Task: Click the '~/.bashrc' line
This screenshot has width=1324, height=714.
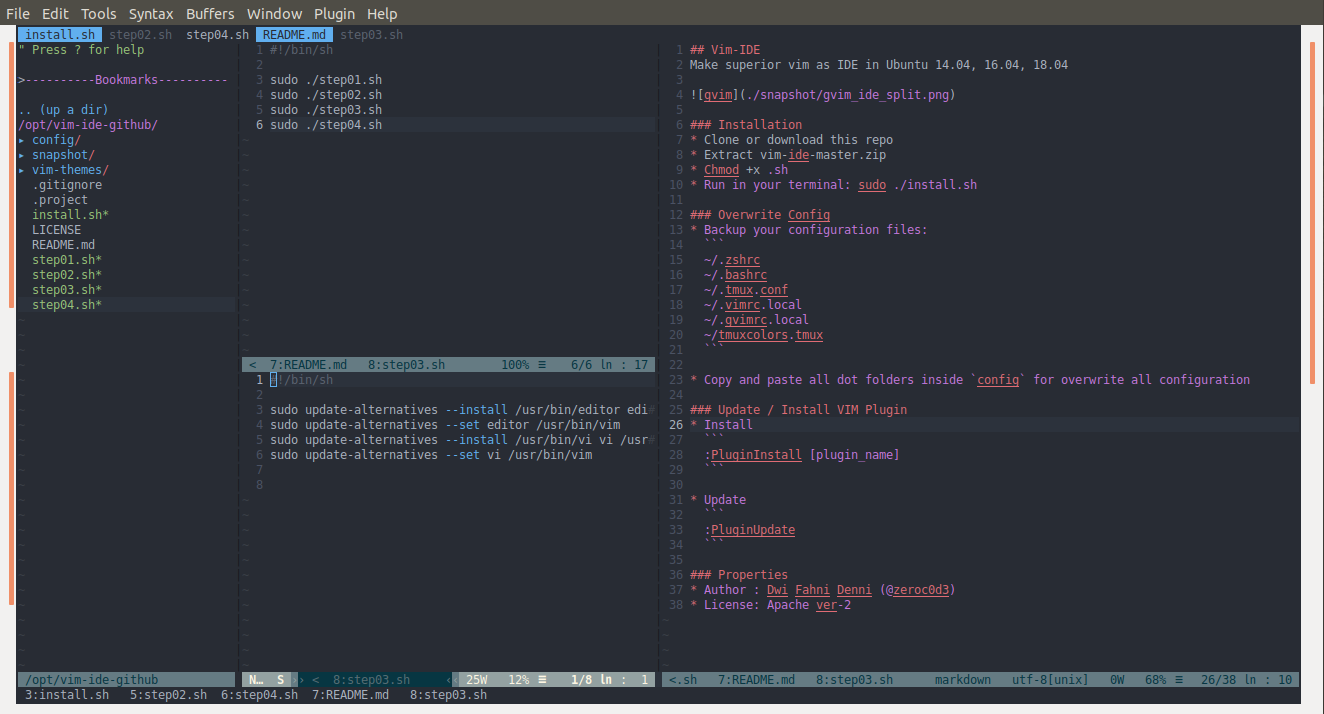Action: pos(736,275)
